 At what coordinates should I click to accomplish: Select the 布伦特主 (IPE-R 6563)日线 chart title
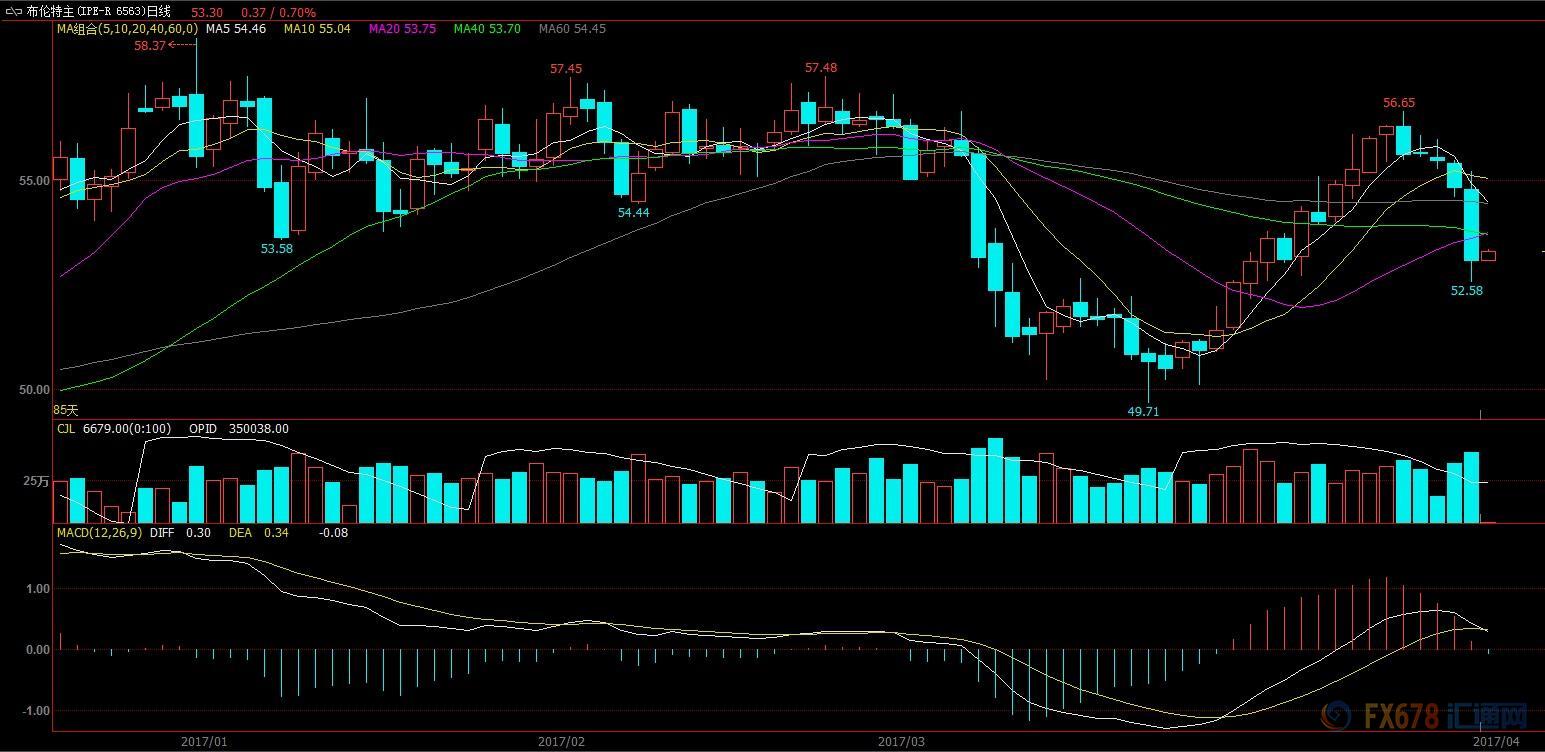(x=99, y=12)
